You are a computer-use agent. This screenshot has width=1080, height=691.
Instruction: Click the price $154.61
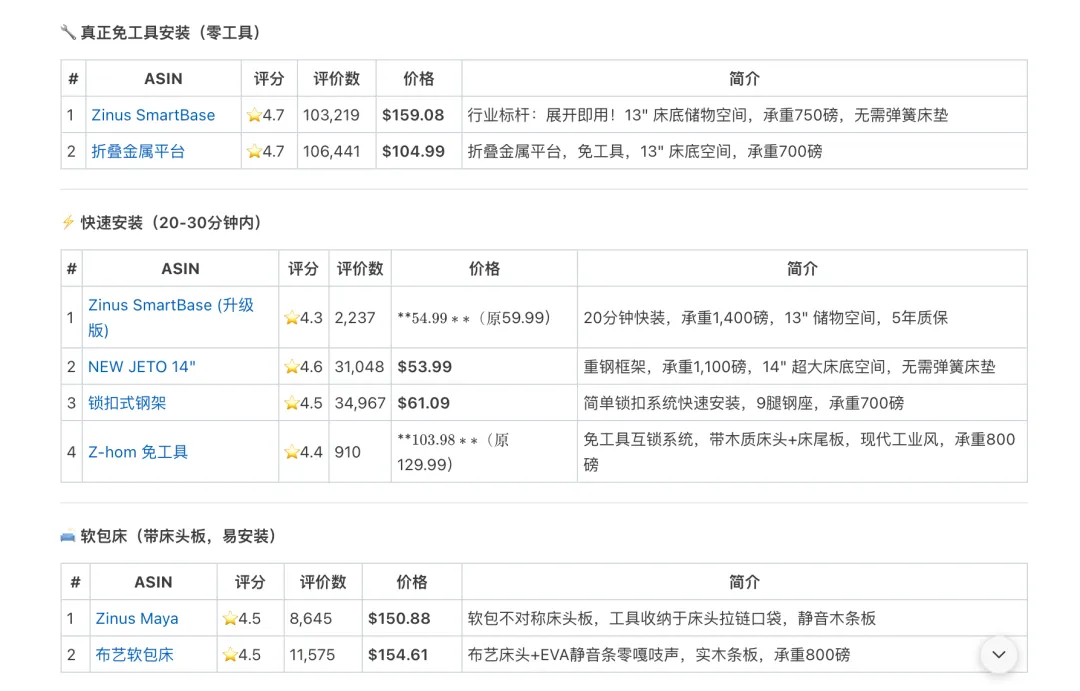398,654
